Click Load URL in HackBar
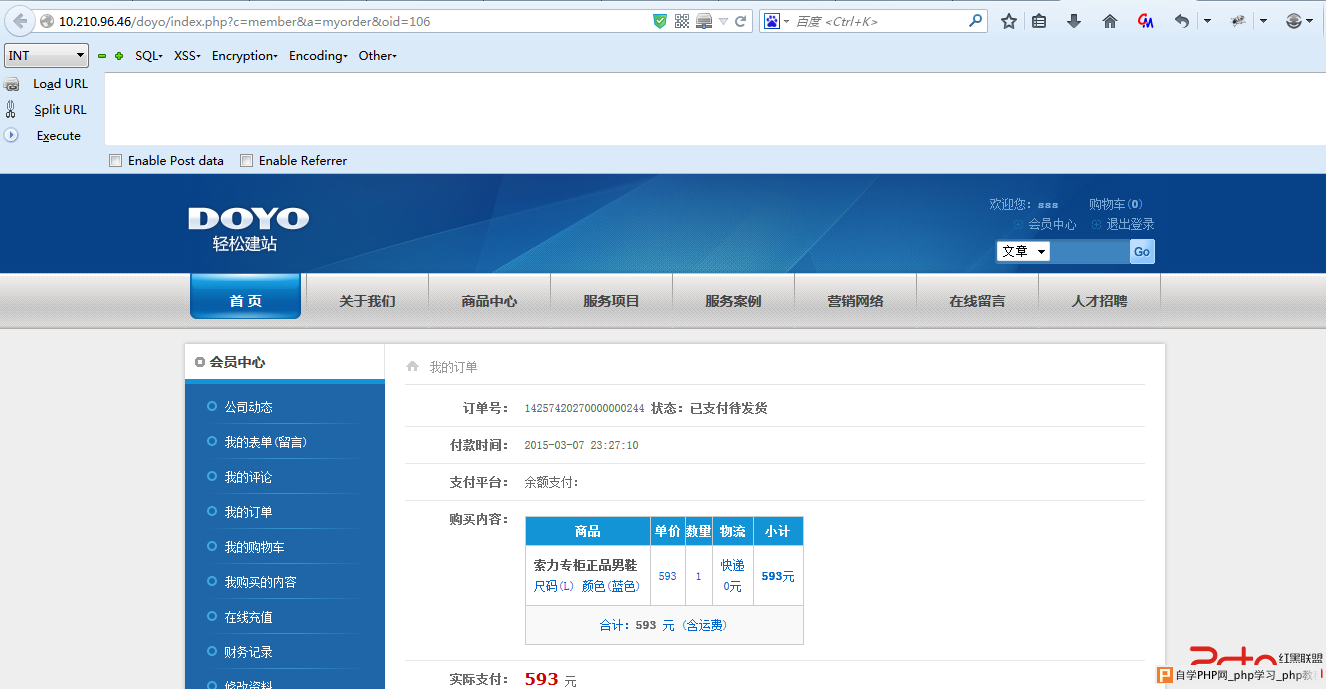Image resolution: width=1326 pixels, height=689 pixels. click(60, 84)
